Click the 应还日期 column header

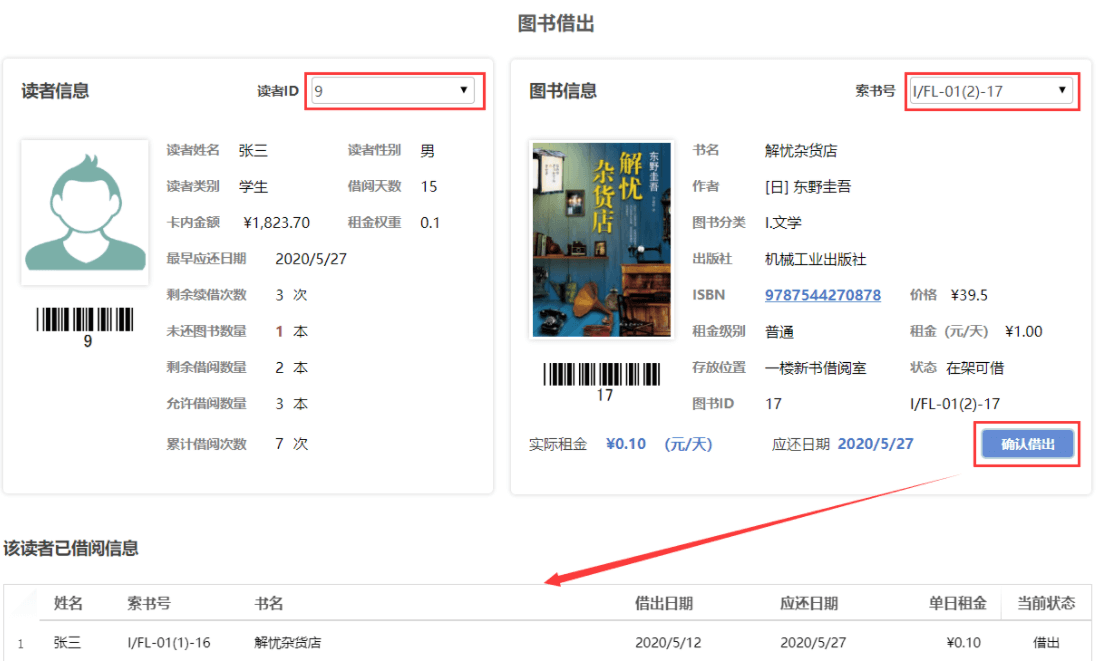pos(808,603)
